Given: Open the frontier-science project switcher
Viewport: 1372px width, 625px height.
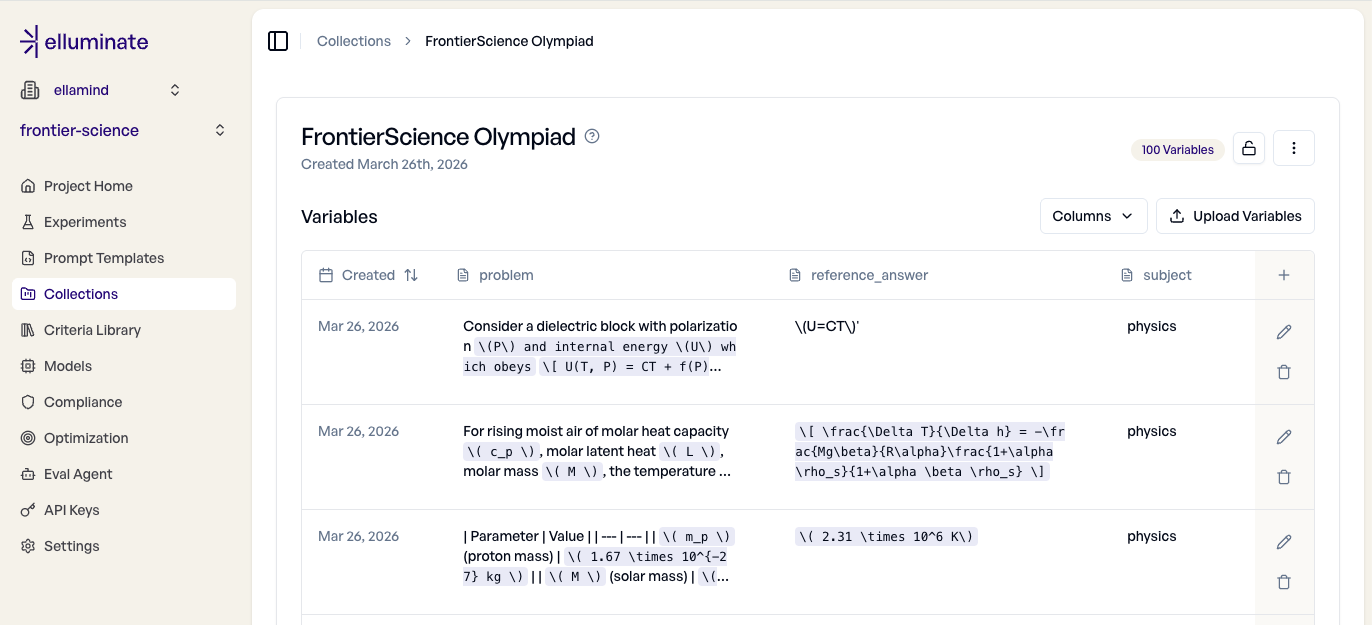Looking at the screenshot, I should point(219,129).
